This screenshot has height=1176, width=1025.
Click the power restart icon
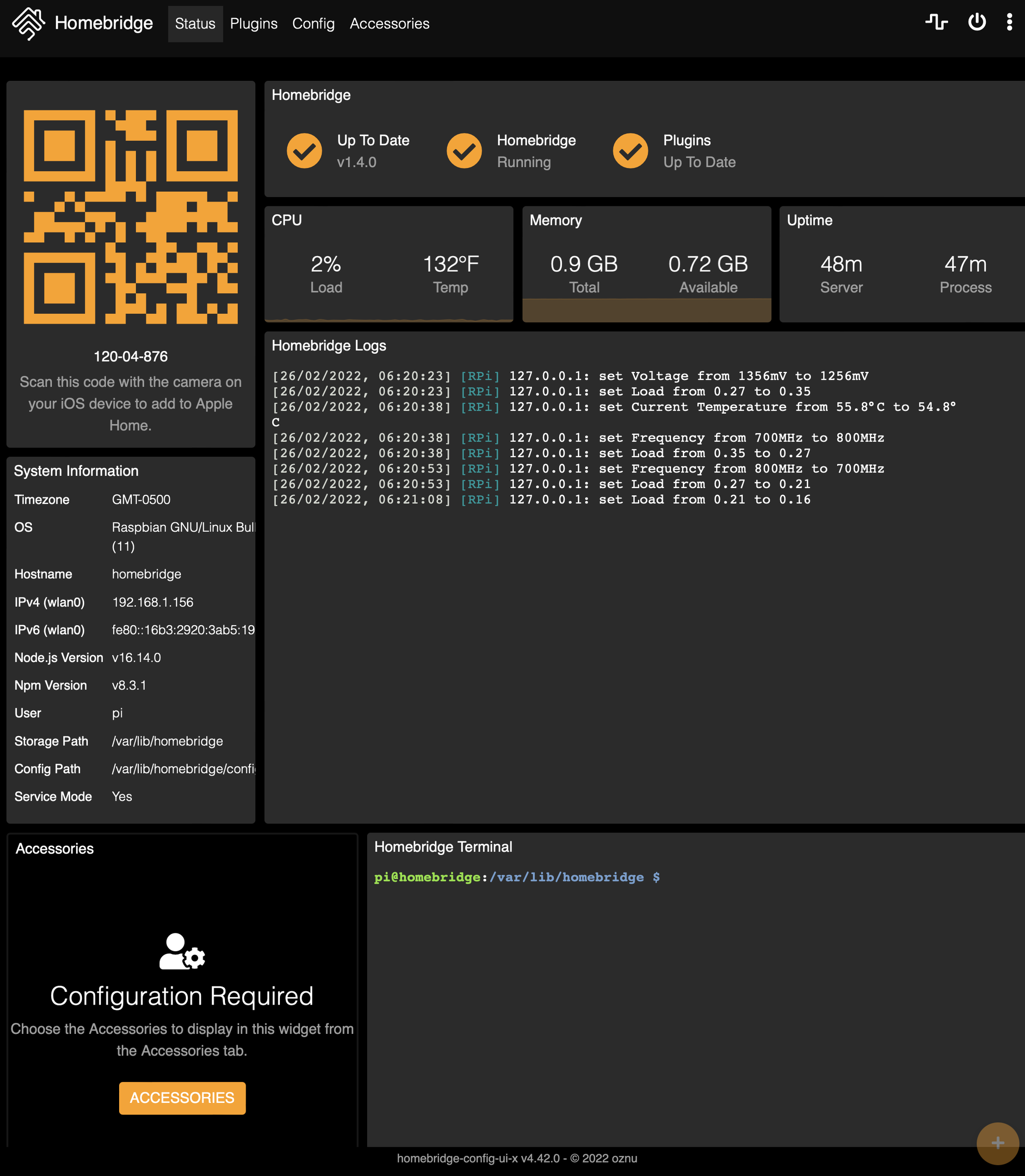coord(976,23)
